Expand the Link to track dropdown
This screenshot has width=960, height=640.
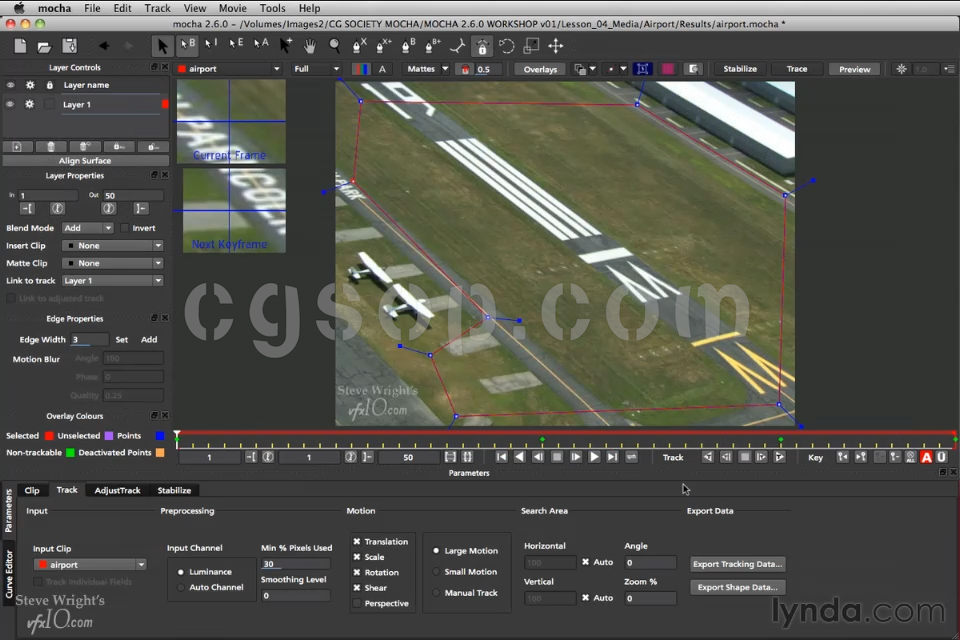point(111,281)
